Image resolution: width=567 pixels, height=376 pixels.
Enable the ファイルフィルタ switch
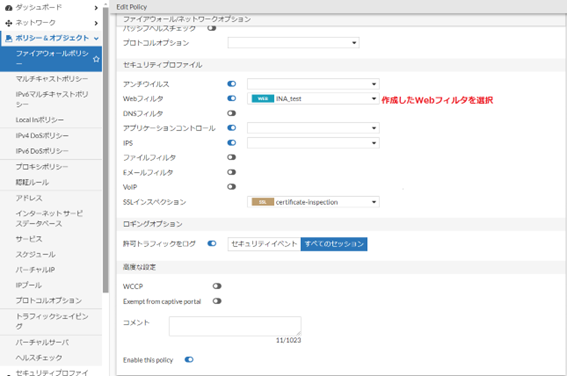click(231, 157)
